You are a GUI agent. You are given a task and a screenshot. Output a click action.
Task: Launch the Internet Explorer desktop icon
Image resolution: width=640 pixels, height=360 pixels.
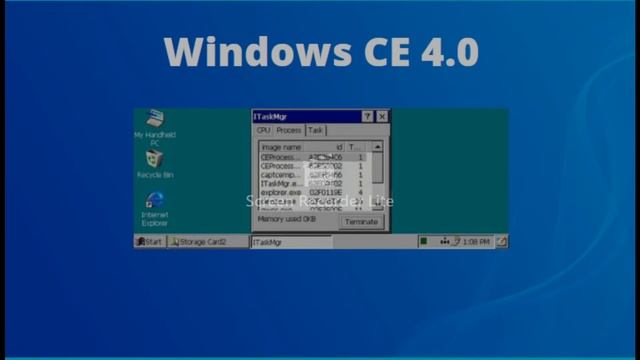pos(155,209)
